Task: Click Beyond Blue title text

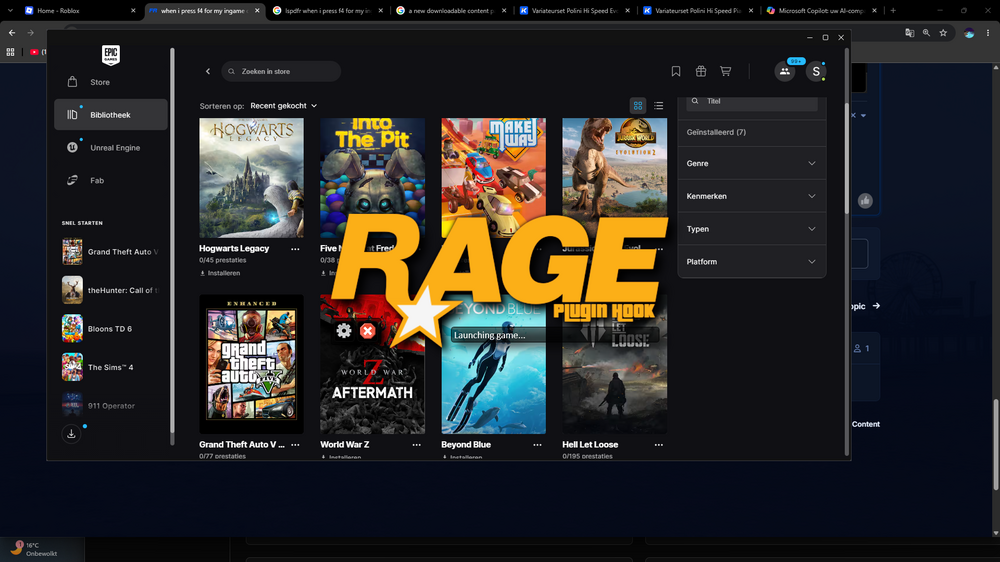Action: (466, 445)
